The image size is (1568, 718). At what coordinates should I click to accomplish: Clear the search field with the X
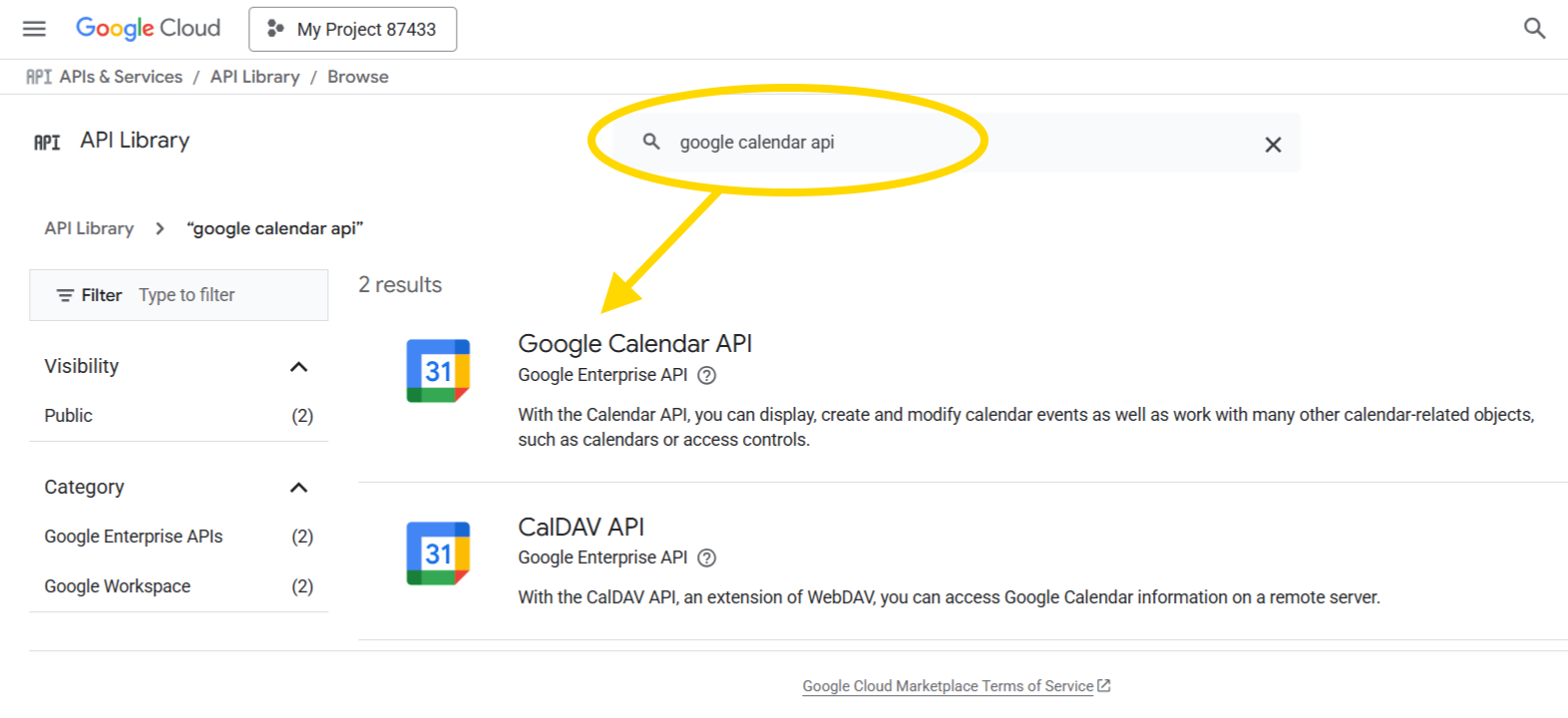pyautogui.click(x=1273, y=144)
